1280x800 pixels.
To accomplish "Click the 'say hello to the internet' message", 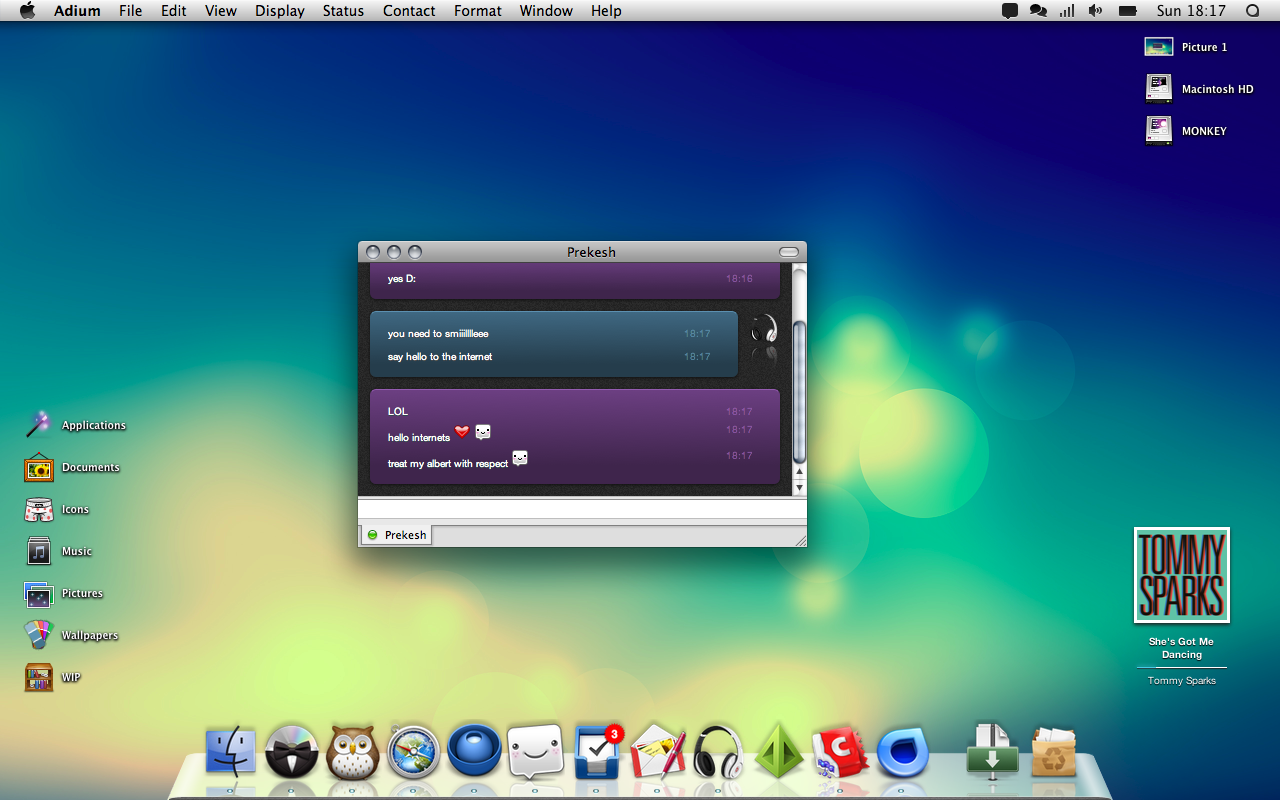I will coord(440,357).
